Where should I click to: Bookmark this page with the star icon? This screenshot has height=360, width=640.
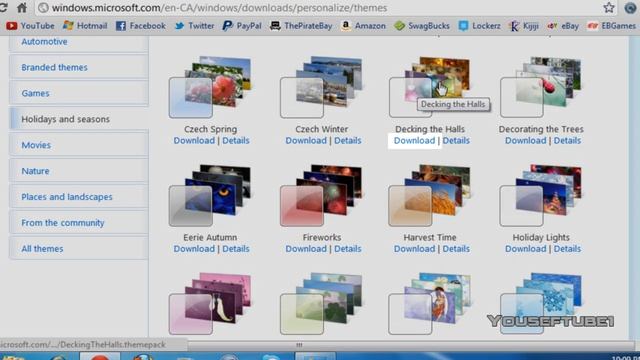pos(609,7)
